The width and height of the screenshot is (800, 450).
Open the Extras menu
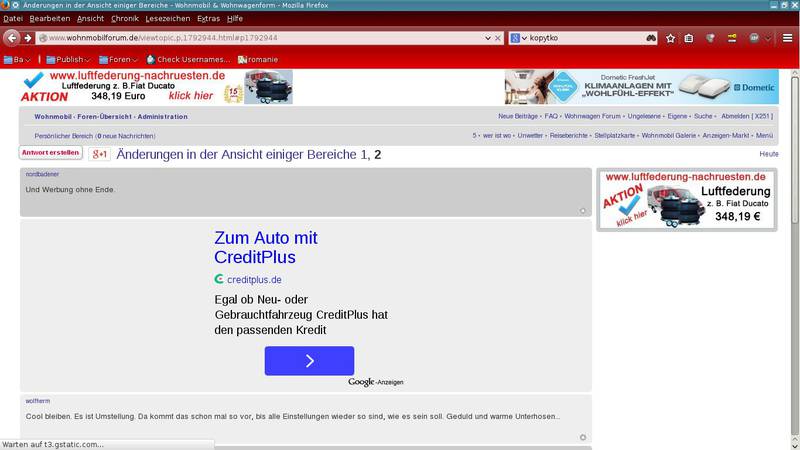208,18
